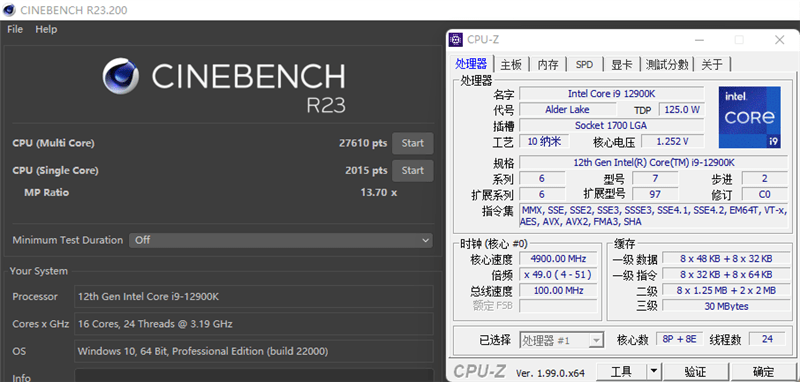Click the 8 x 48 KB + 8 x 32 KB L1 data value

pyautogui.click(x=726, y=259)
